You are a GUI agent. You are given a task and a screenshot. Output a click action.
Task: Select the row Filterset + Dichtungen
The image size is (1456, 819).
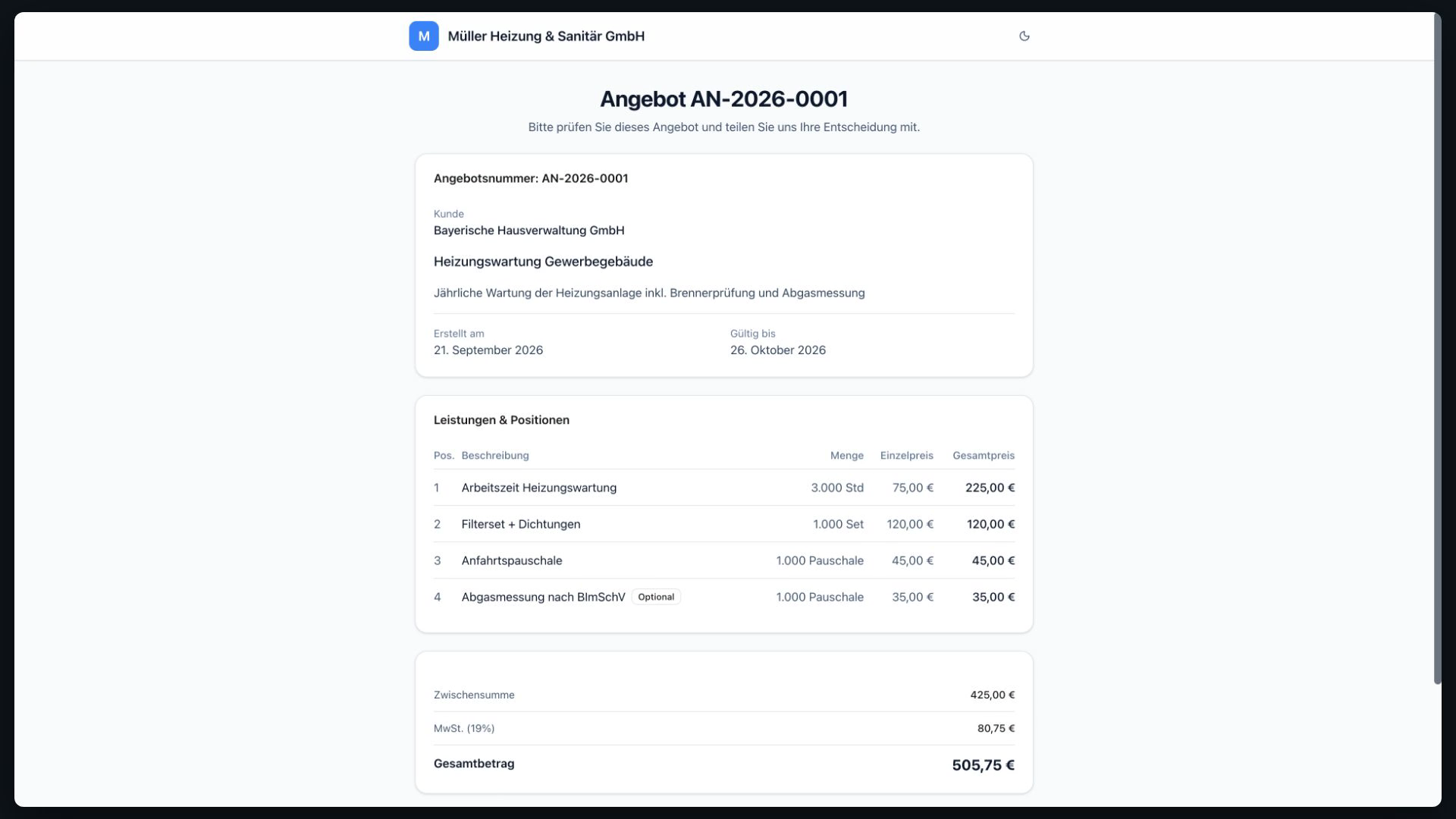click(724, 524)
